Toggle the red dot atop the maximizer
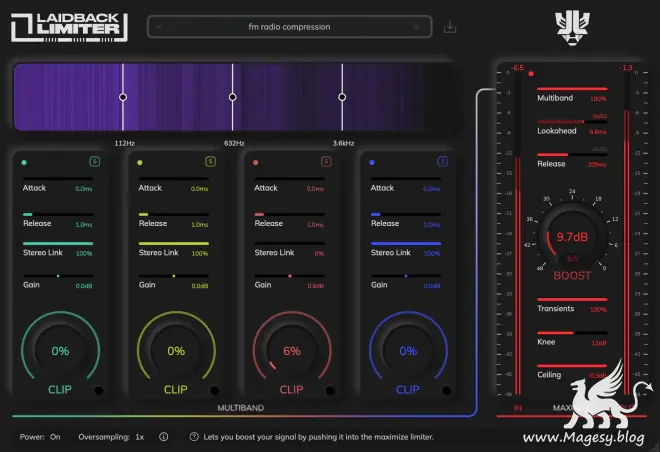Viewport: 660px width, 452px height. point(531,74)
